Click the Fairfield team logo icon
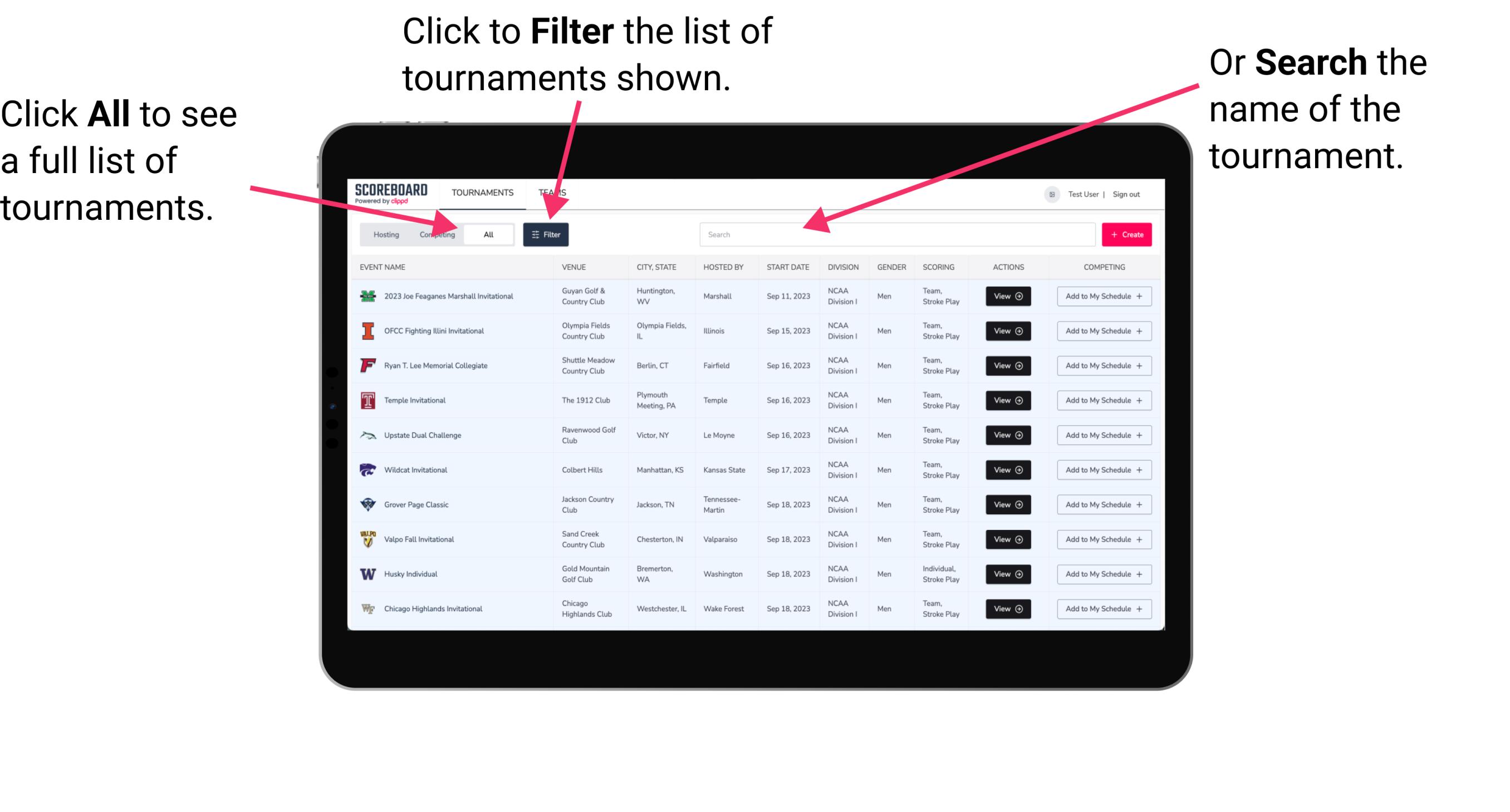This screenshot has height=812, width=1510. coord(366,366)
